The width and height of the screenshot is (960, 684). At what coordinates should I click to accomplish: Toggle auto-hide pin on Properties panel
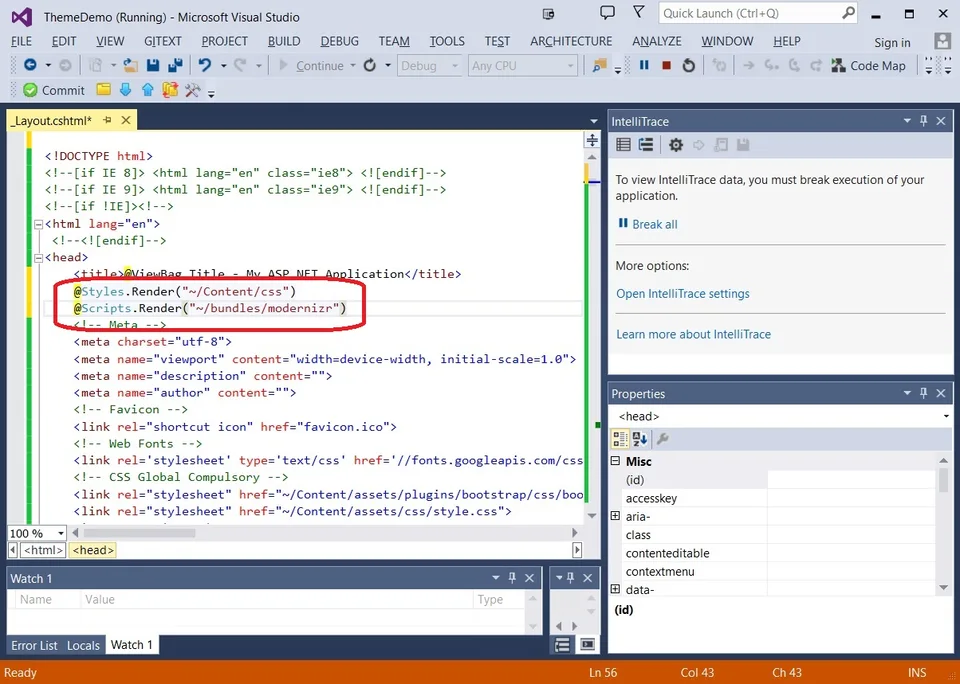click(924, 393)
